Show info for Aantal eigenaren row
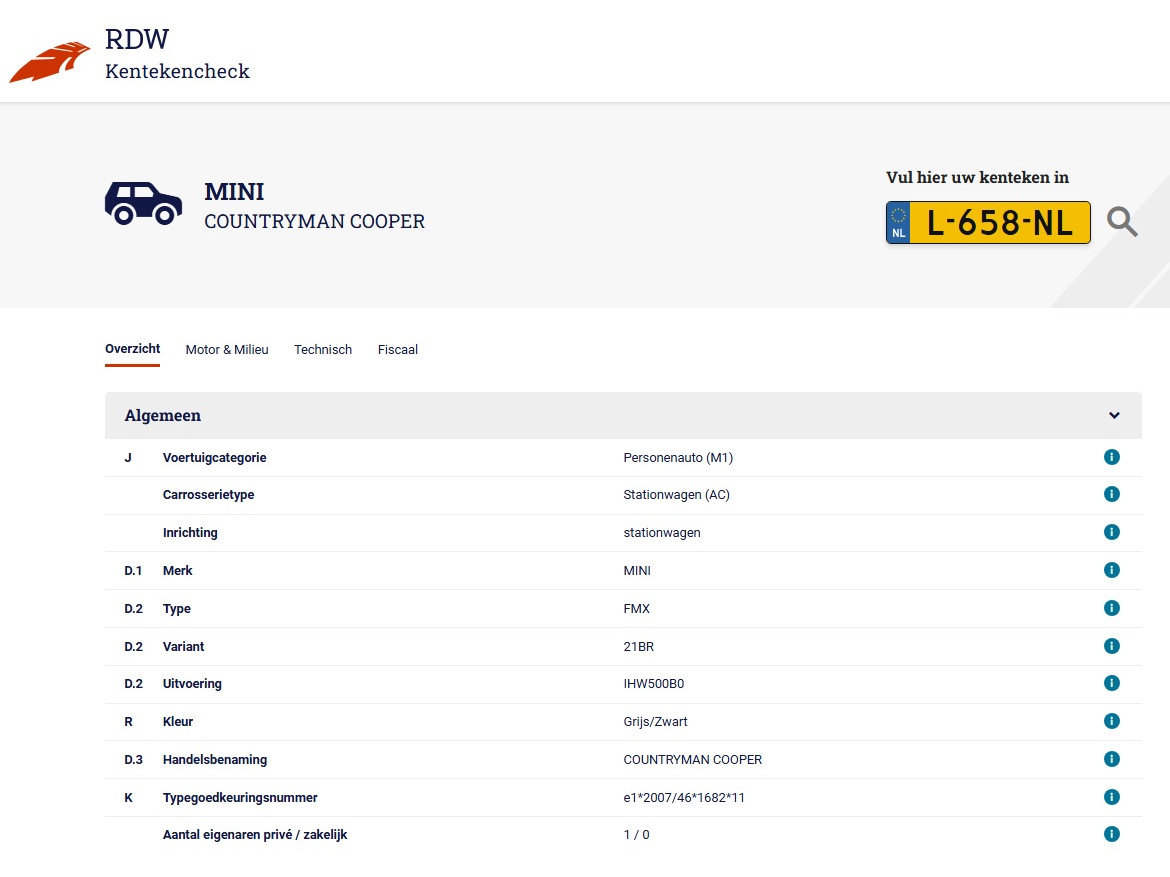This screenshot has width=1170, height=877. [1111, 834]
